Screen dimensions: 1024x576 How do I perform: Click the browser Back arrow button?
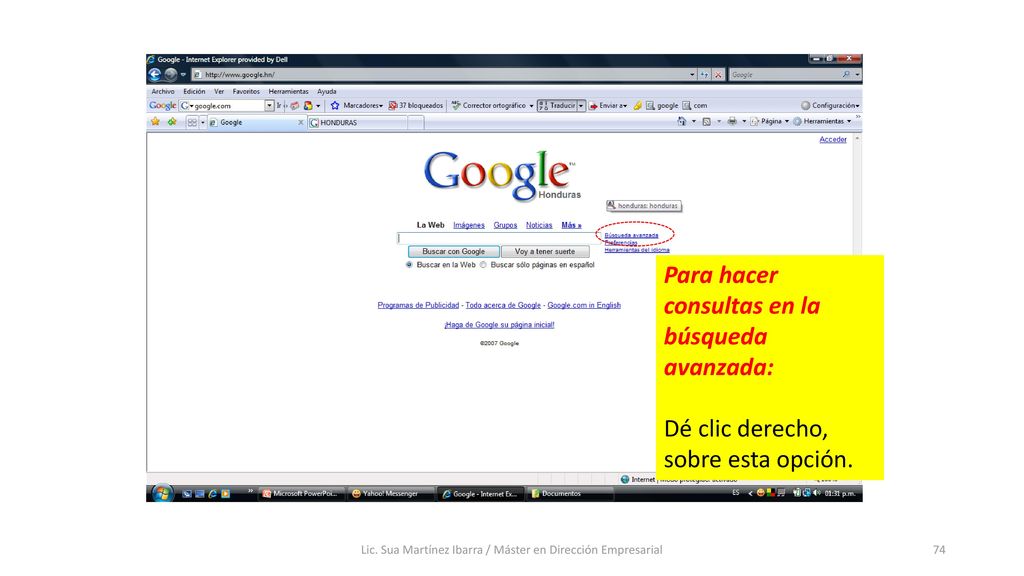(x=155, y=74)
